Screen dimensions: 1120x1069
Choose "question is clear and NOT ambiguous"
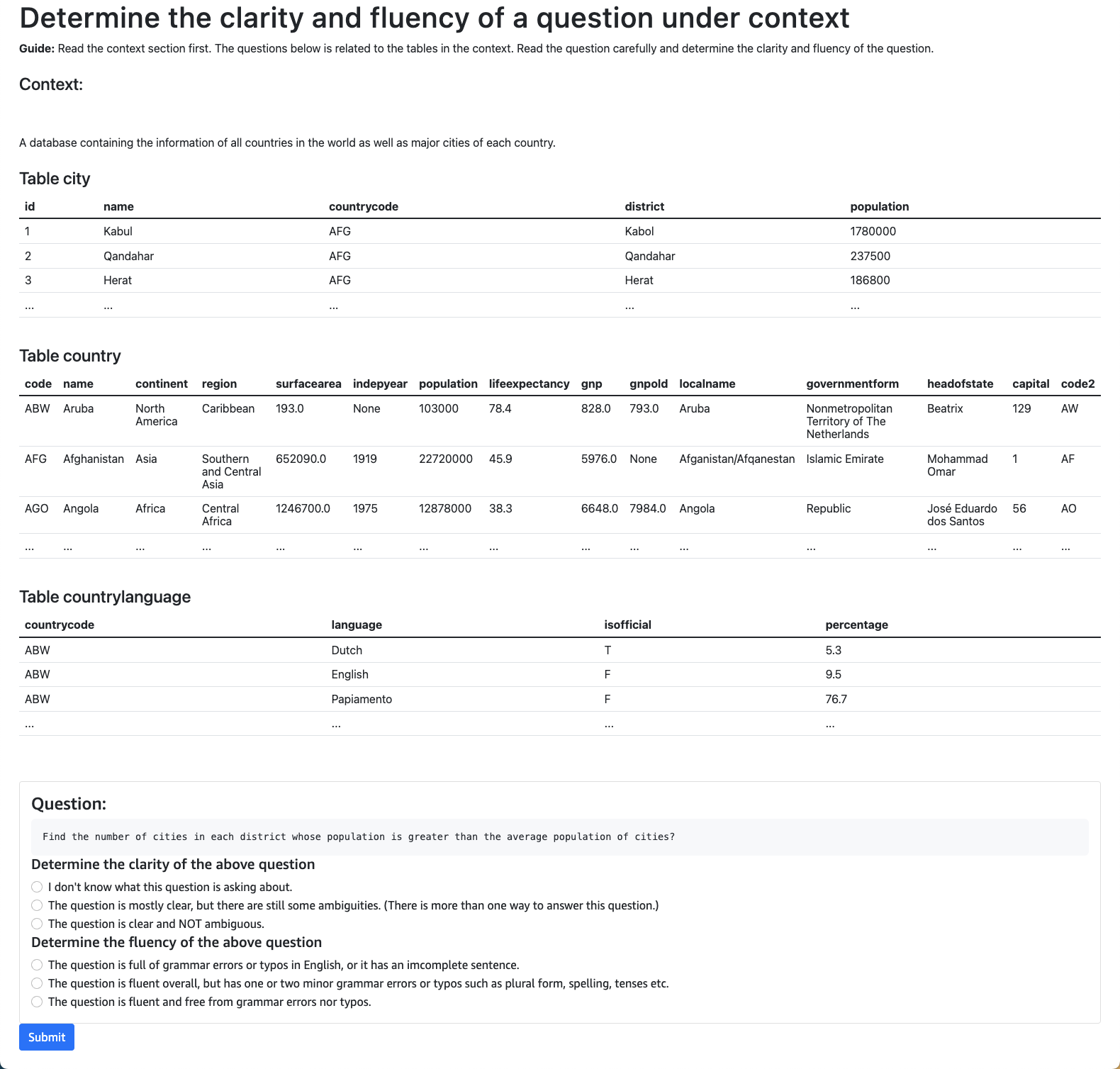click(37, 924)
